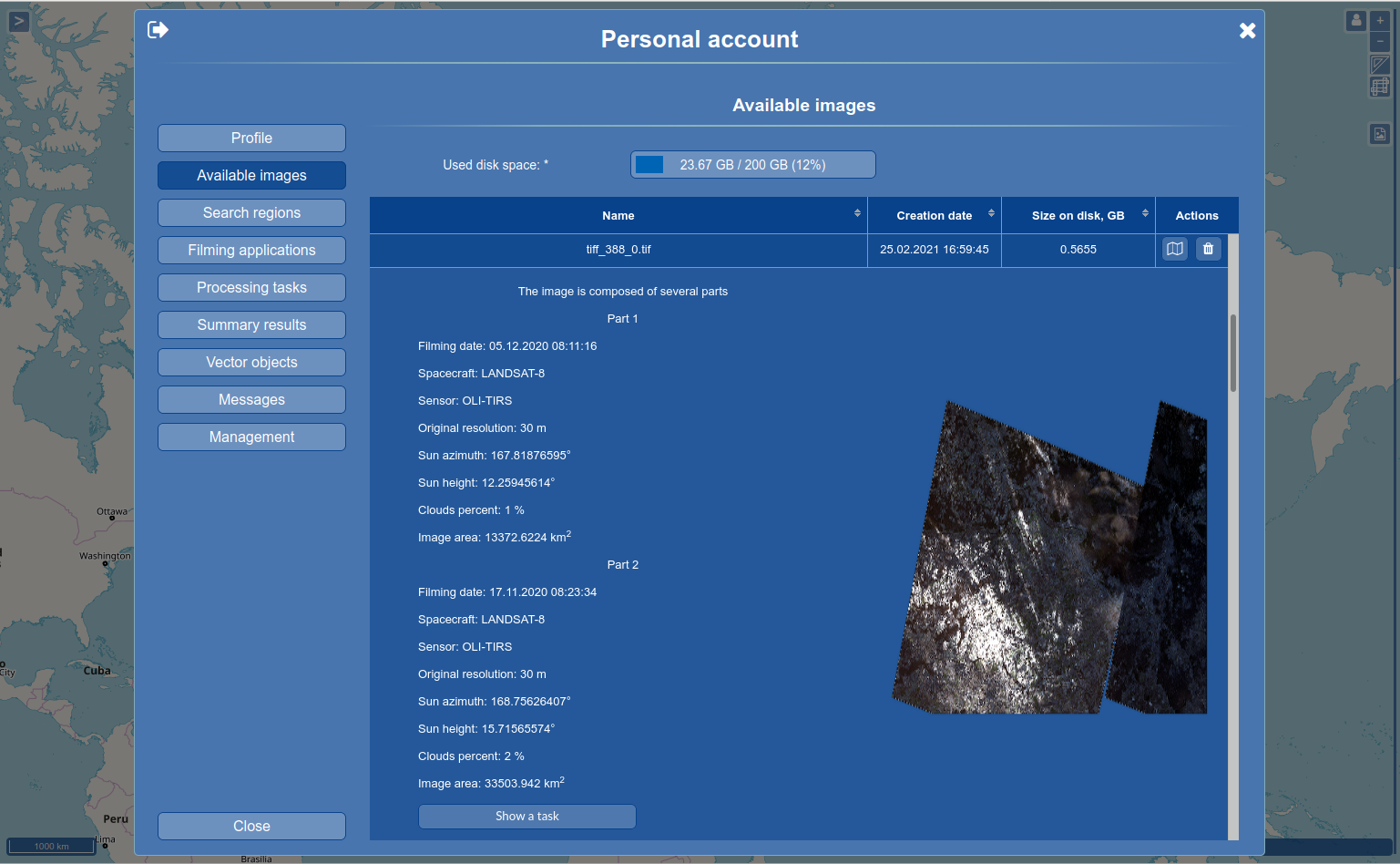Open the Search regions section
The image size is (1400, 864).
(251, 213)
